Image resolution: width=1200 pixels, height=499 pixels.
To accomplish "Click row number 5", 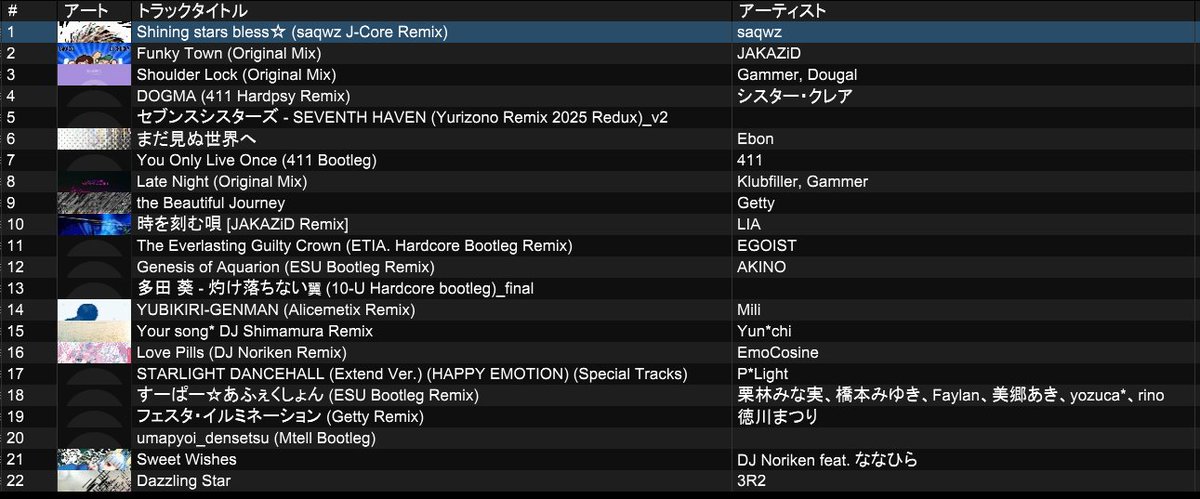I will click(10, 117).
